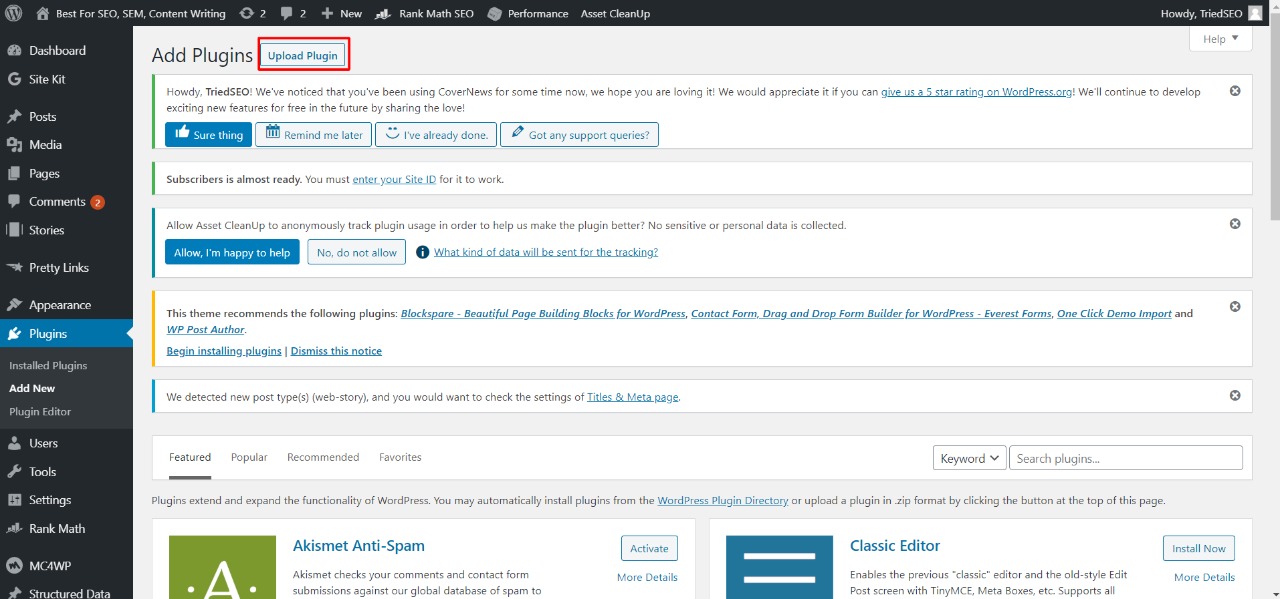
Task: Click the Sure thing button
Action: (208, 135)
